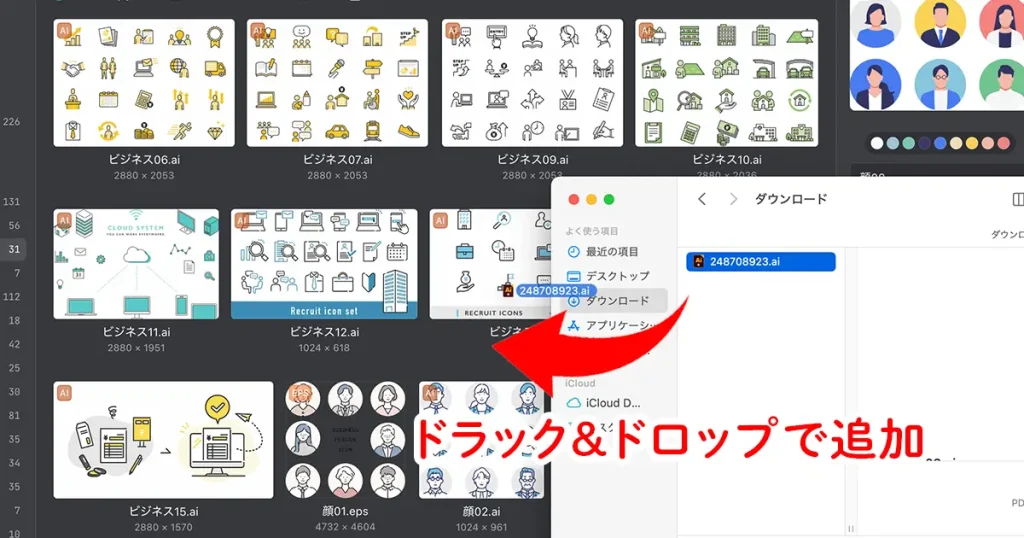Click the Finder view mode icon

[x=1017, y=199]
